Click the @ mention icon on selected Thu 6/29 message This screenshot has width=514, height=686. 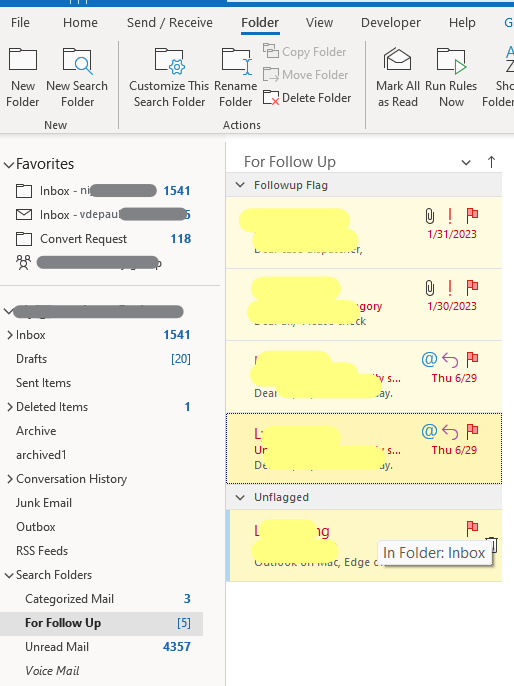coord(429,431)
